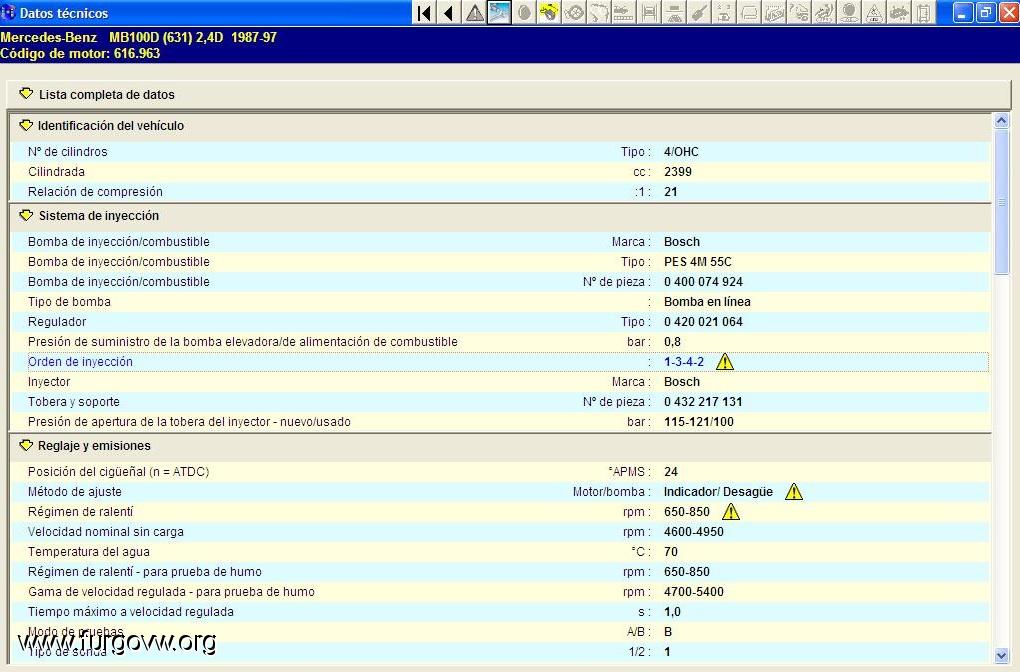1020x672 pixels.
Task: Open the yellow-highlighted toolbar icon
Action: click(x=549, y=12)
